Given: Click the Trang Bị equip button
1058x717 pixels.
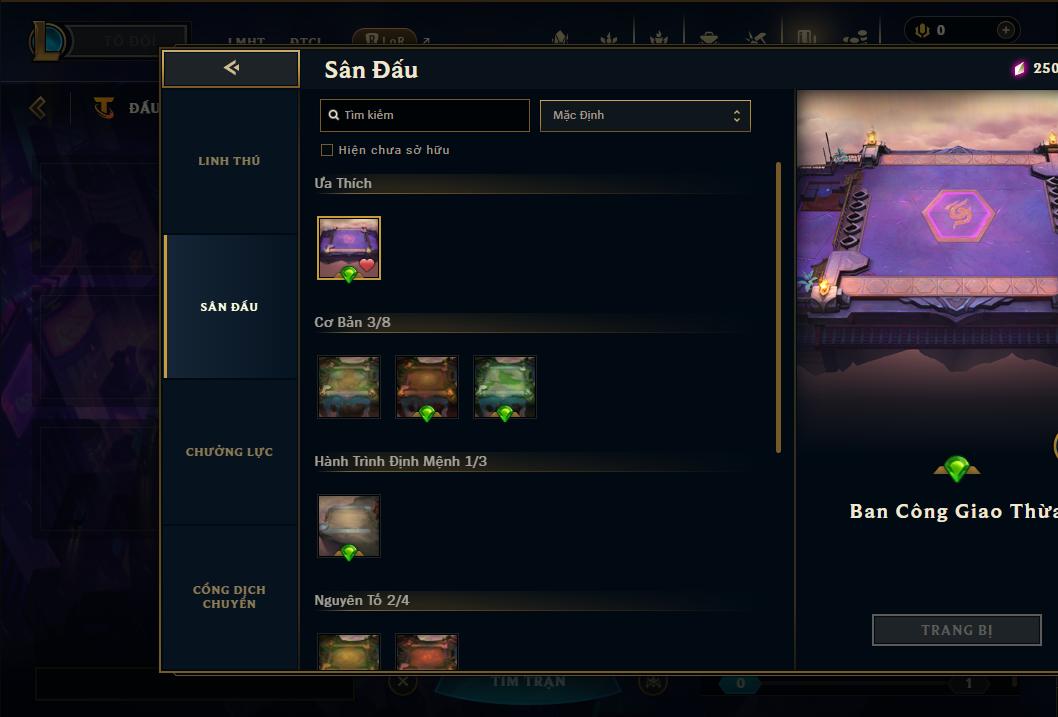Looking at the screenshot, I should click(x=957, y=630).
